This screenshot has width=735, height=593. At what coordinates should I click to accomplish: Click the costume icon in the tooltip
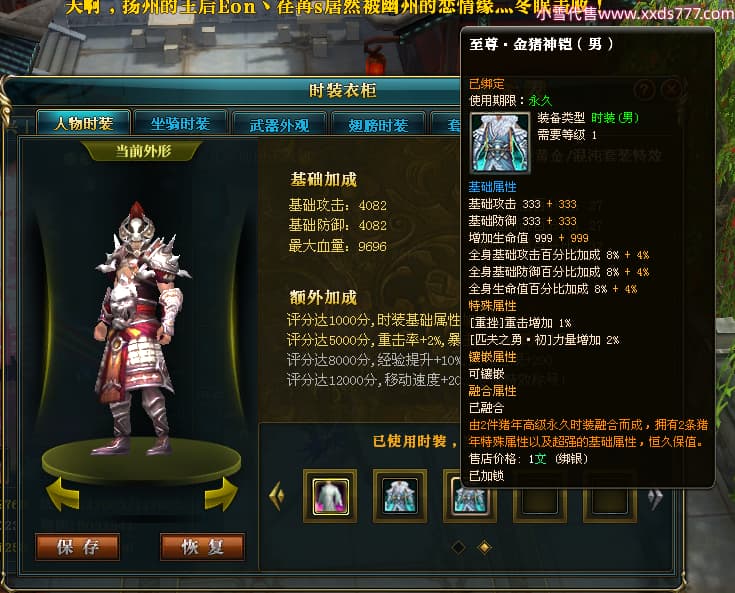tap(500, 143)
